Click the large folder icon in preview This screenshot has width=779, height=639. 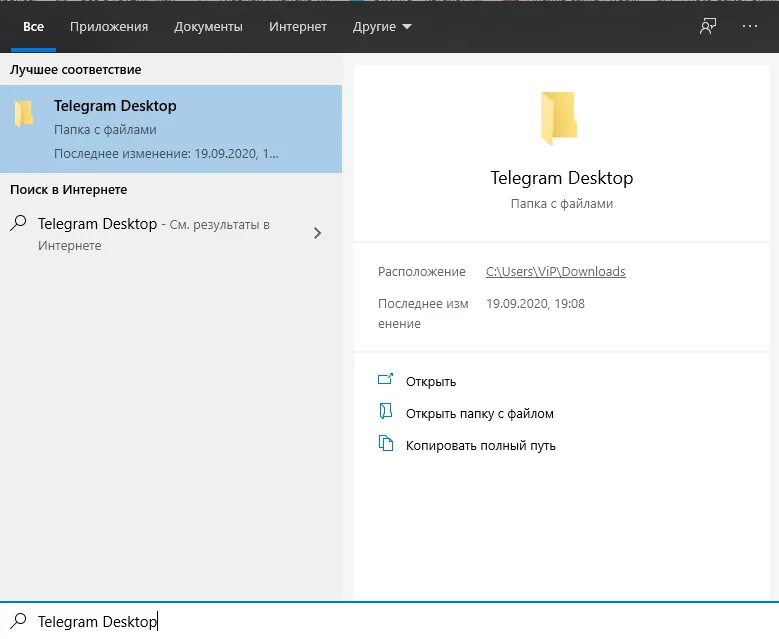coord(559,118)
